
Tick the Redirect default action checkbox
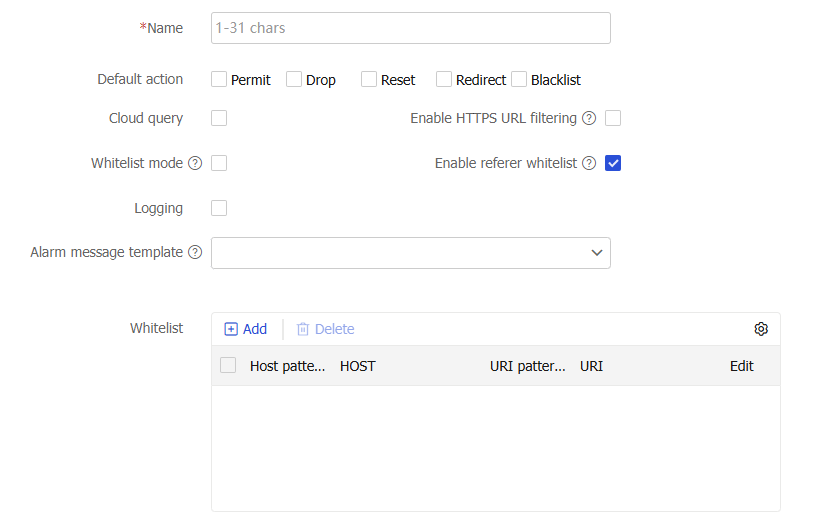click(444, 79)
